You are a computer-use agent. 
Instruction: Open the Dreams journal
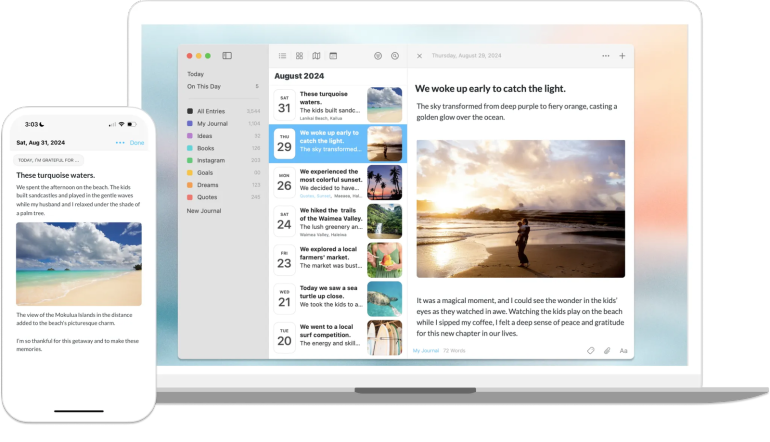coord(223,185)
